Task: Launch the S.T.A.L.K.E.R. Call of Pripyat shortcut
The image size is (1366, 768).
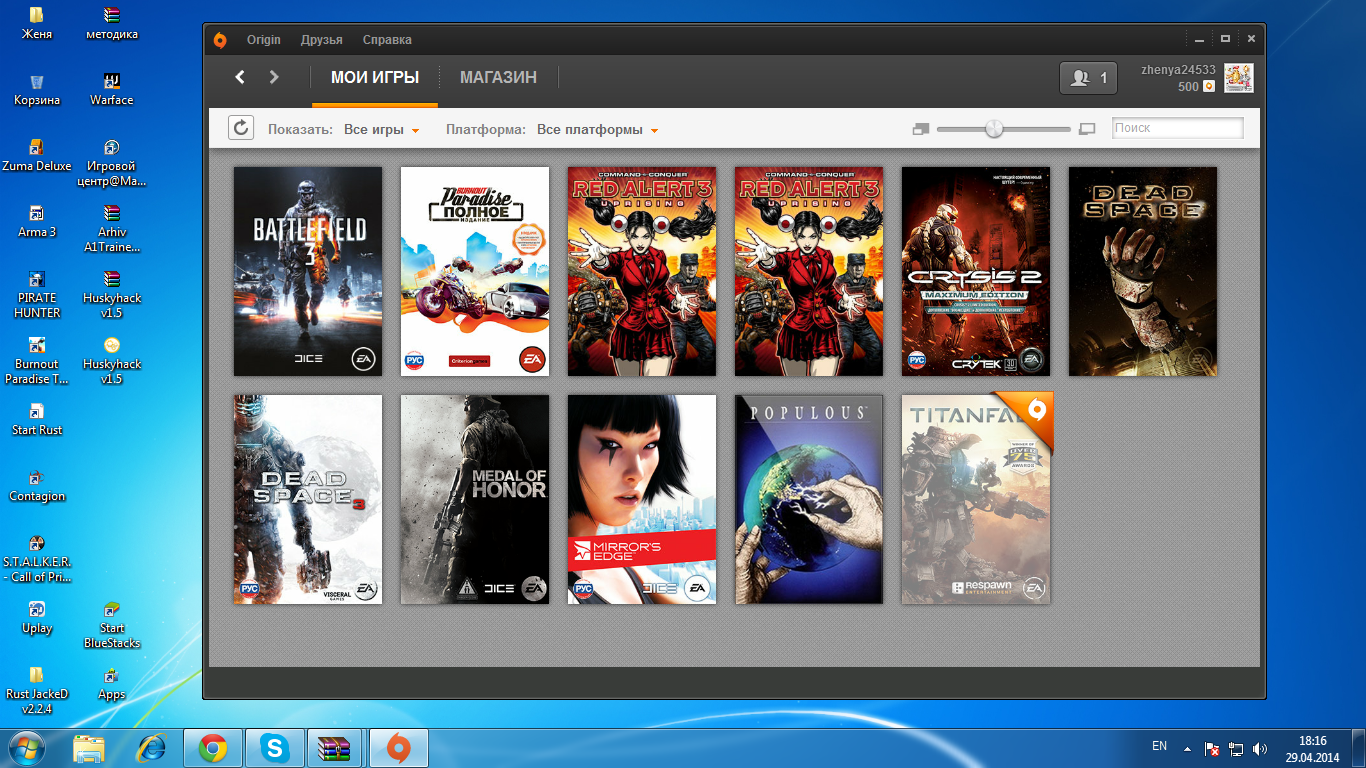Action: tap(37, 558)
